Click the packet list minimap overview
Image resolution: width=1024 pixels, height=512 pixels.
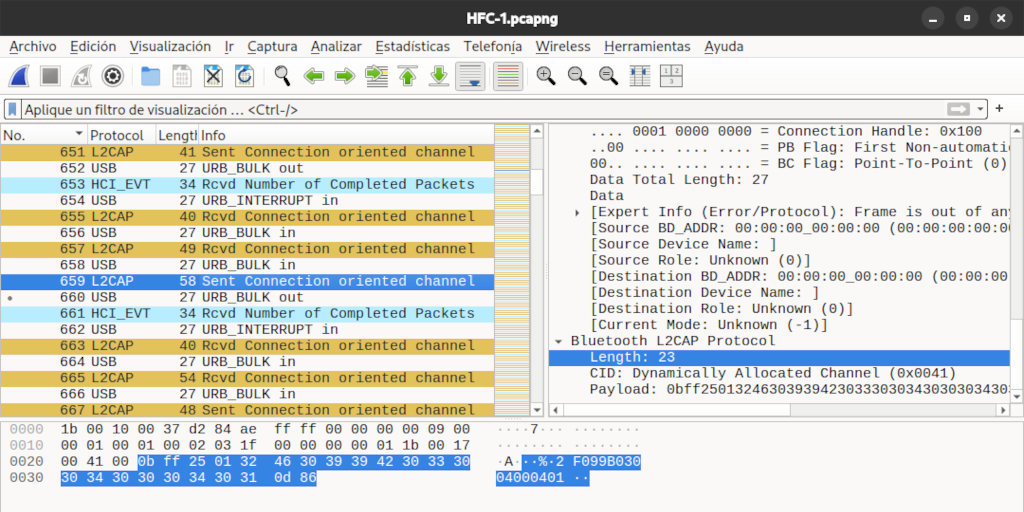click(x=511, y=270)
